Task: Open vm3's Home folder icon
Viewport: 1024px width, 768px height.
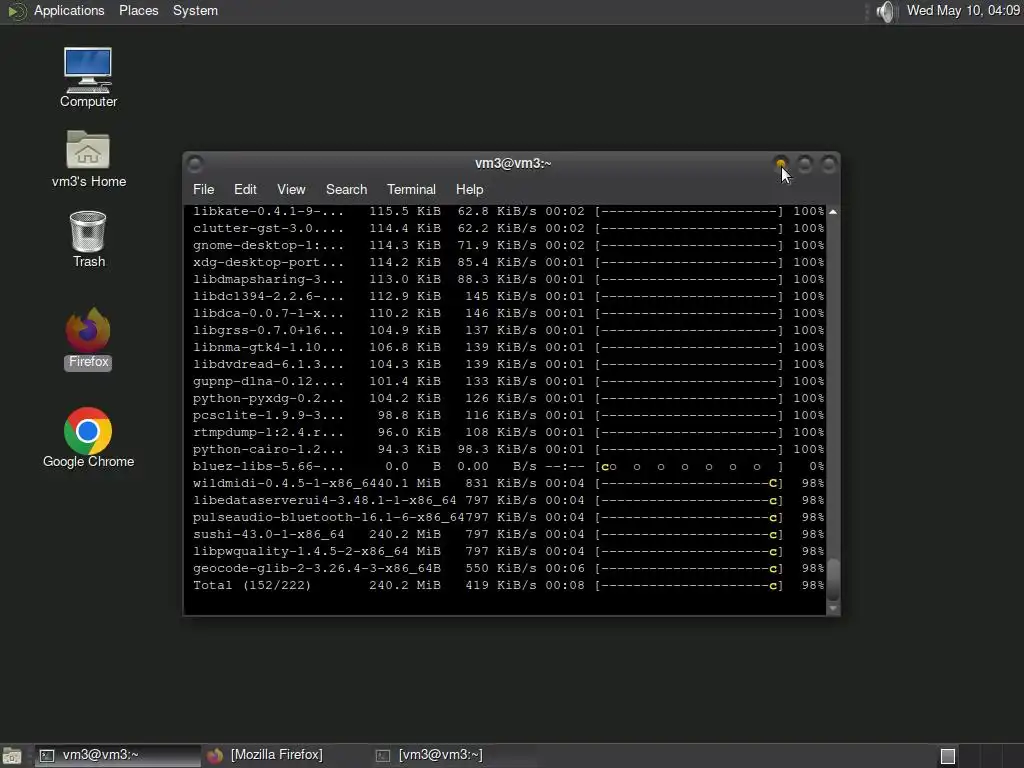Action: (88, 159)
